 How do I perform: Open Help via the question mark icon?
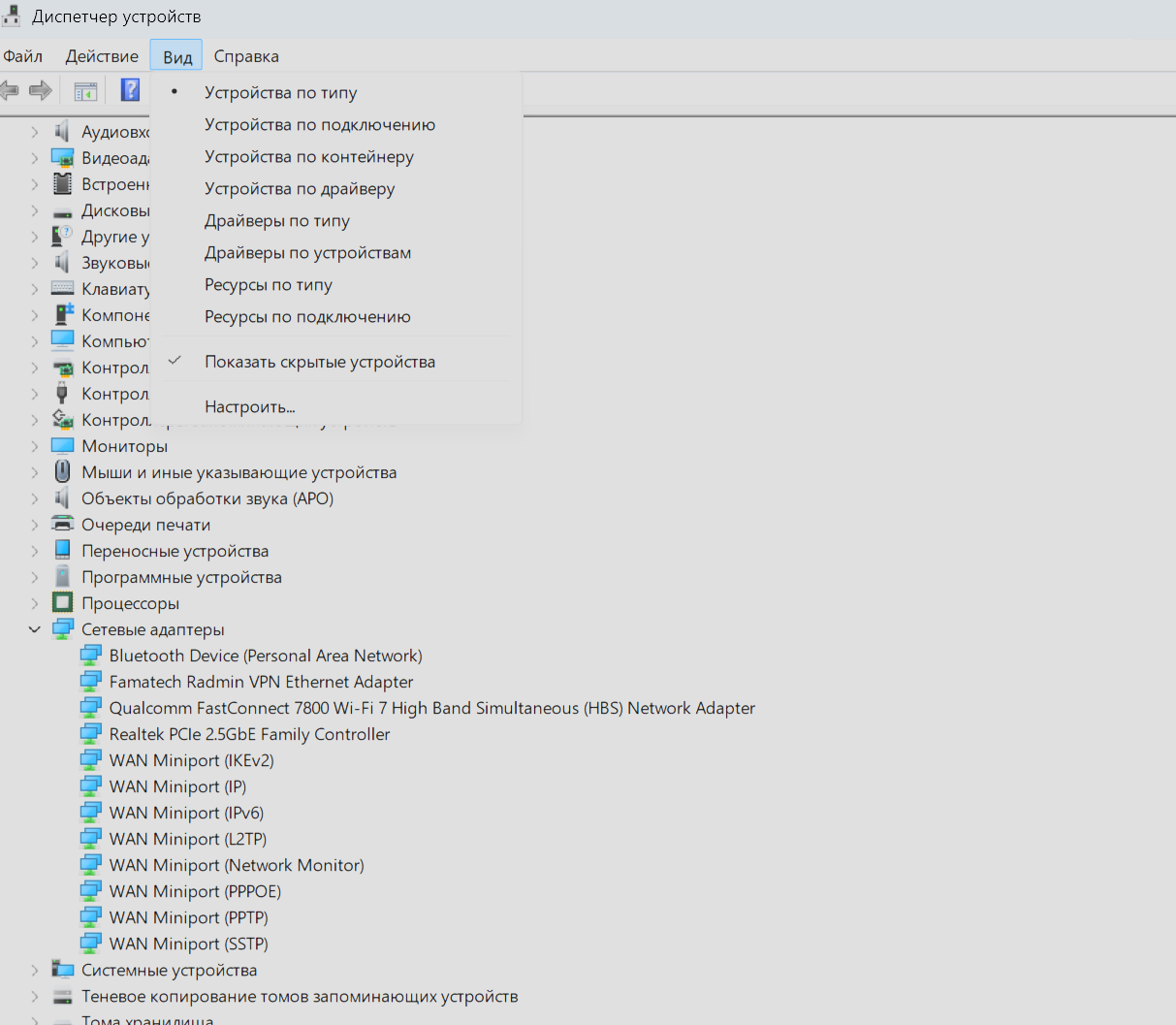pos(130,90)
